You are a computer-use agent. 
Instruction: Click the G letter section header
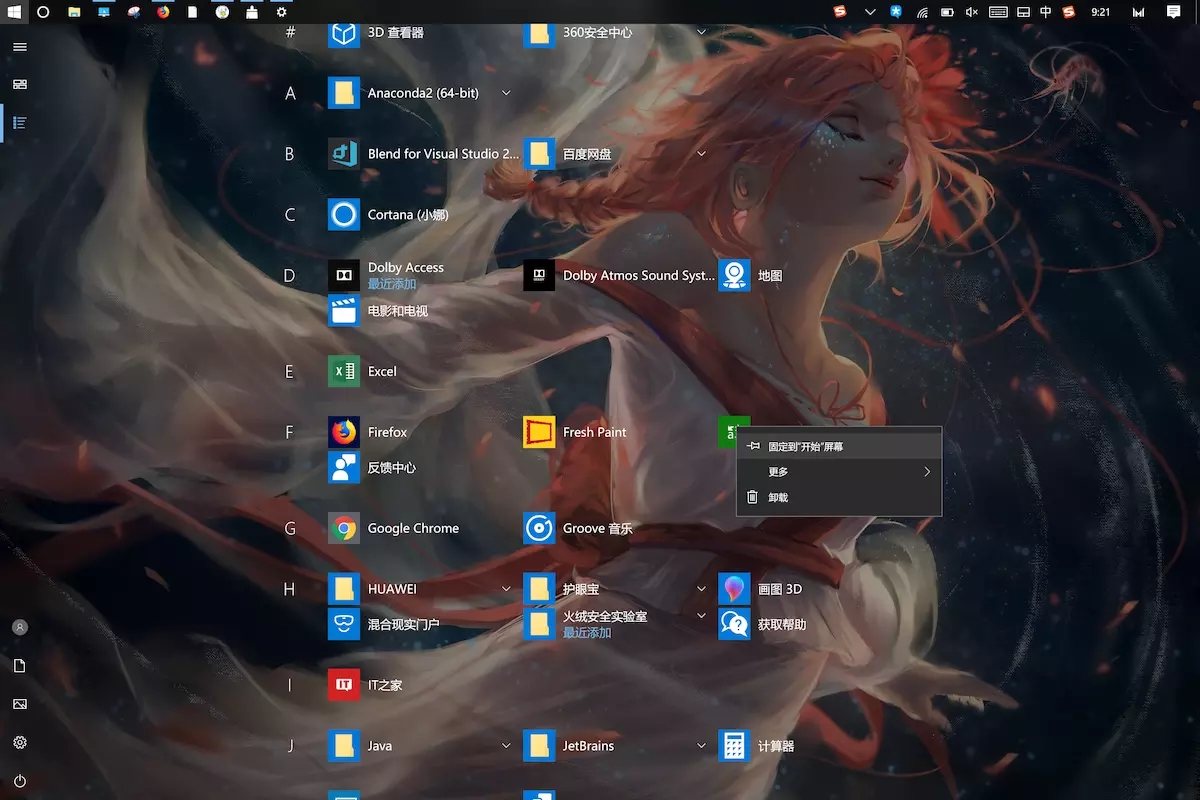point(290,528)
